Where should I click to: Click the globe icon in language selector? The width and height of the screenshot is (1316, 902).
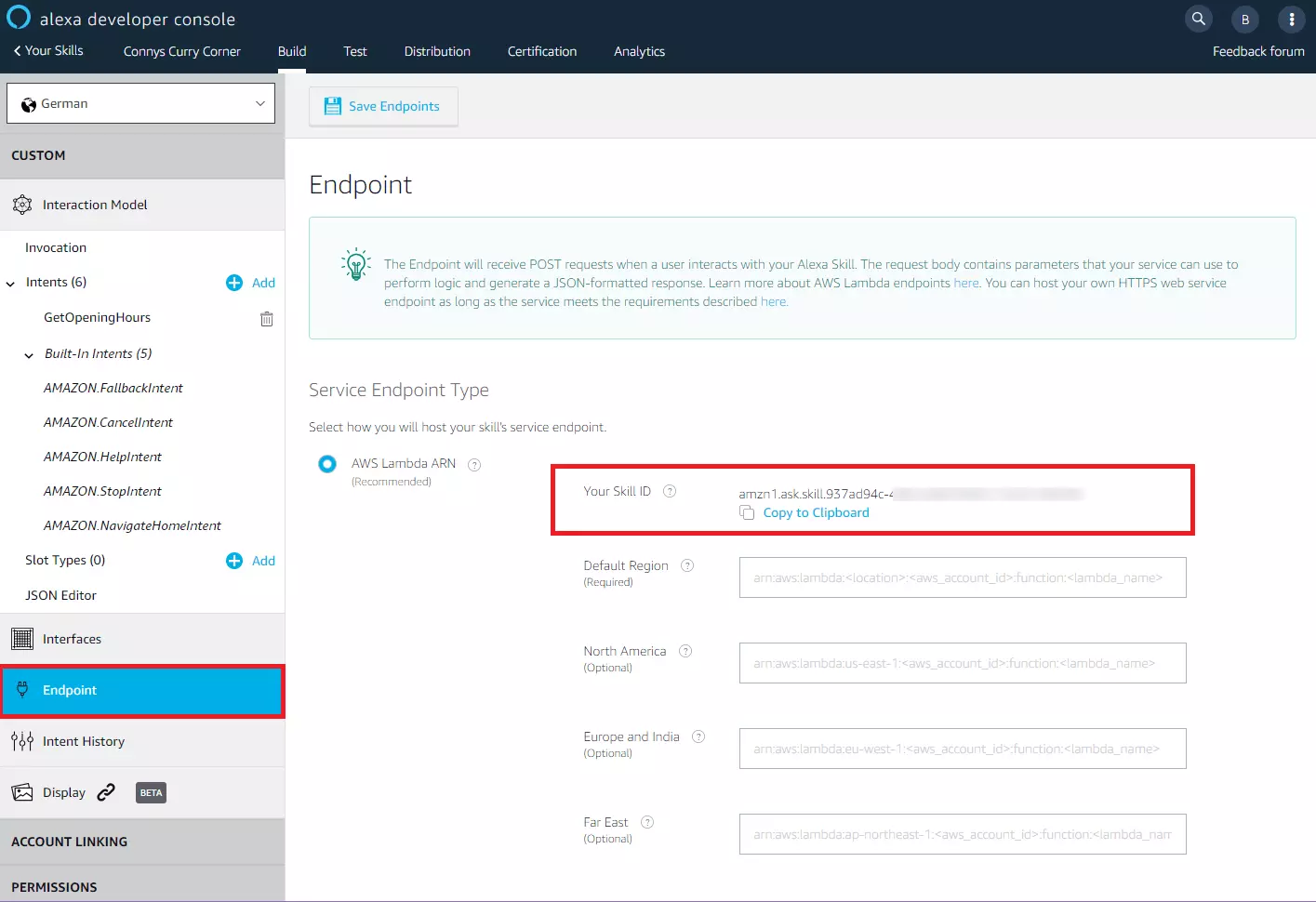coord(29,104)
